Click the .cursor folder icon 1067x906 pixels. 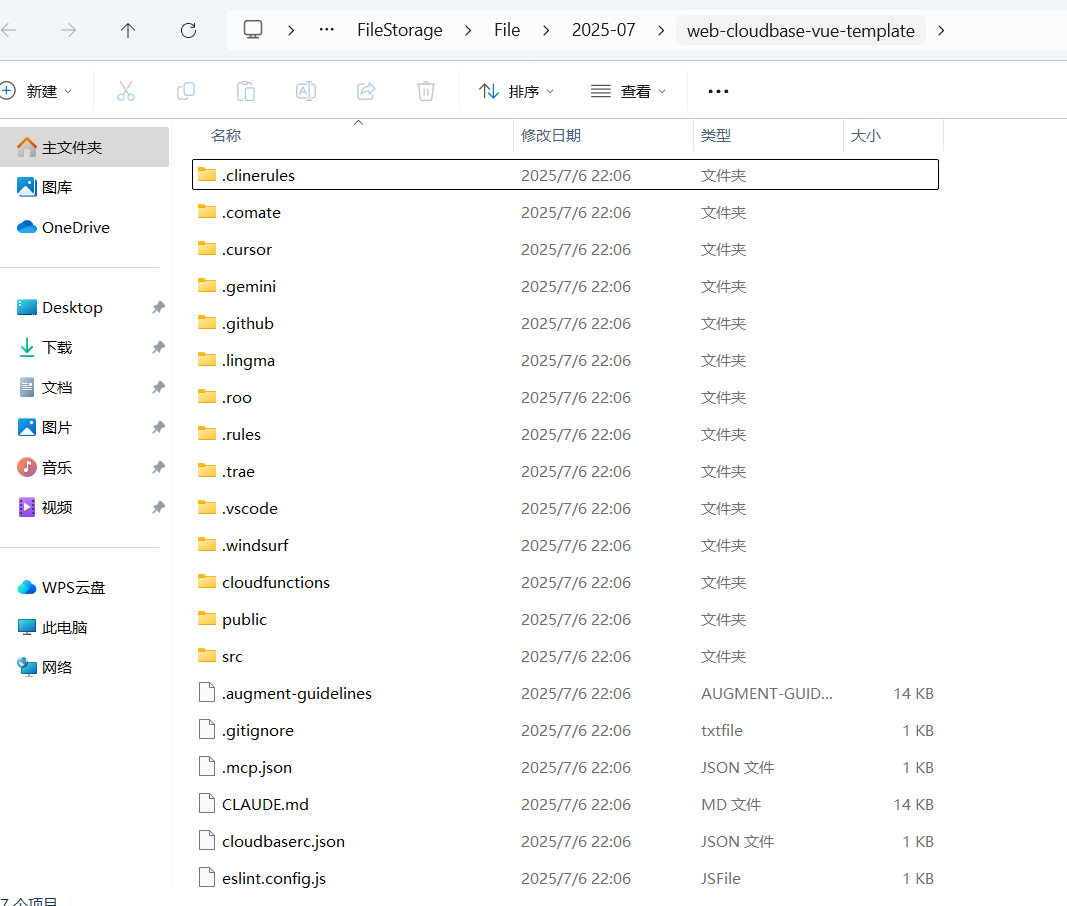207,249
